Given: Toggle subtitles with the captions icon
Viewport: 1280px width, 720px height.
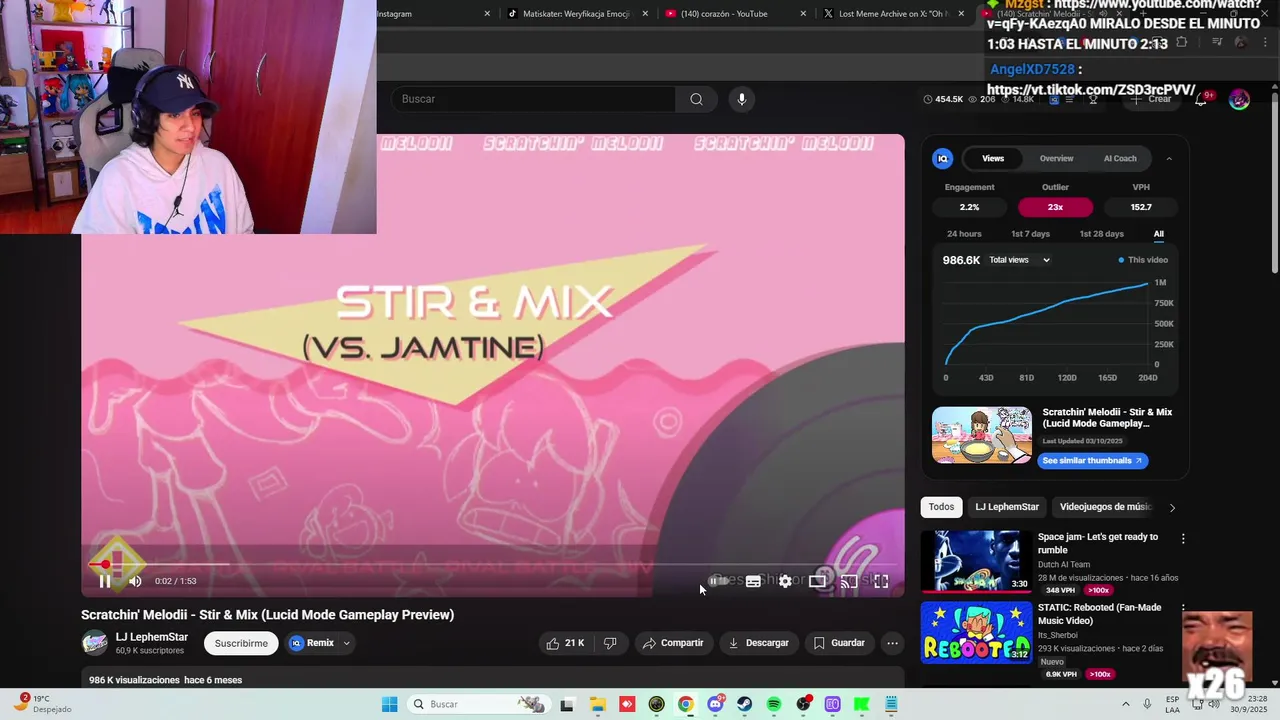Looking at the screenshot, I should [x=753, y=581].
